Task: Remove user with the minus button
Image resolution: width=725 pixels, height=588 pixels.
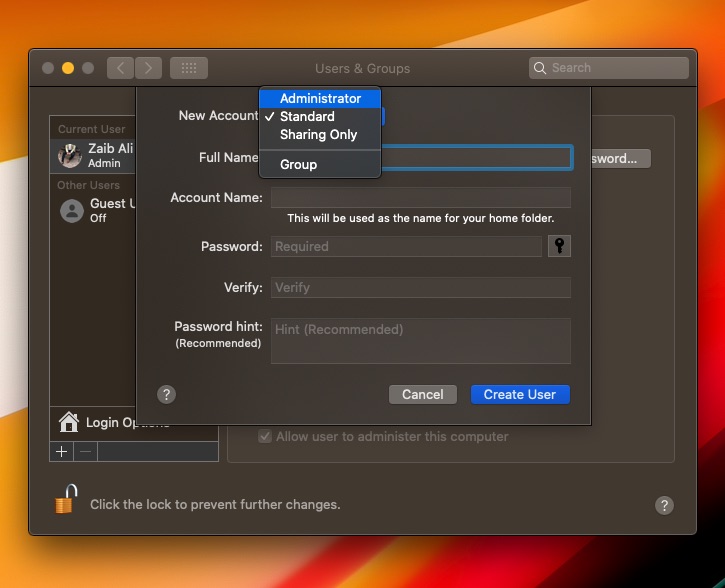Action: click(86, 452)
